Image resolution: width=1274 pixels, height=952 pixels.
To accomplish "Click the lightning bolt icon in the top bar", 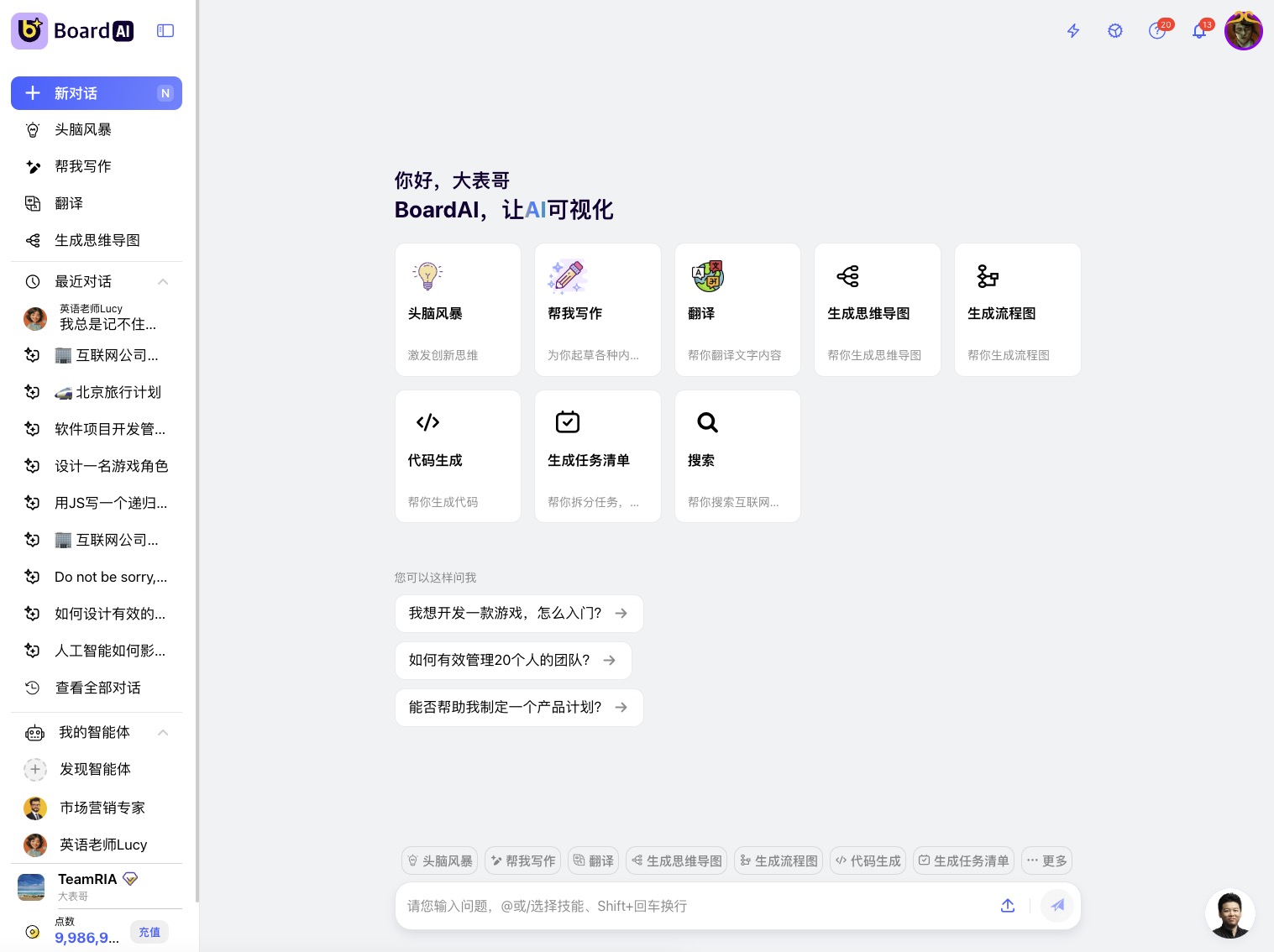I will coord(1072,31).
